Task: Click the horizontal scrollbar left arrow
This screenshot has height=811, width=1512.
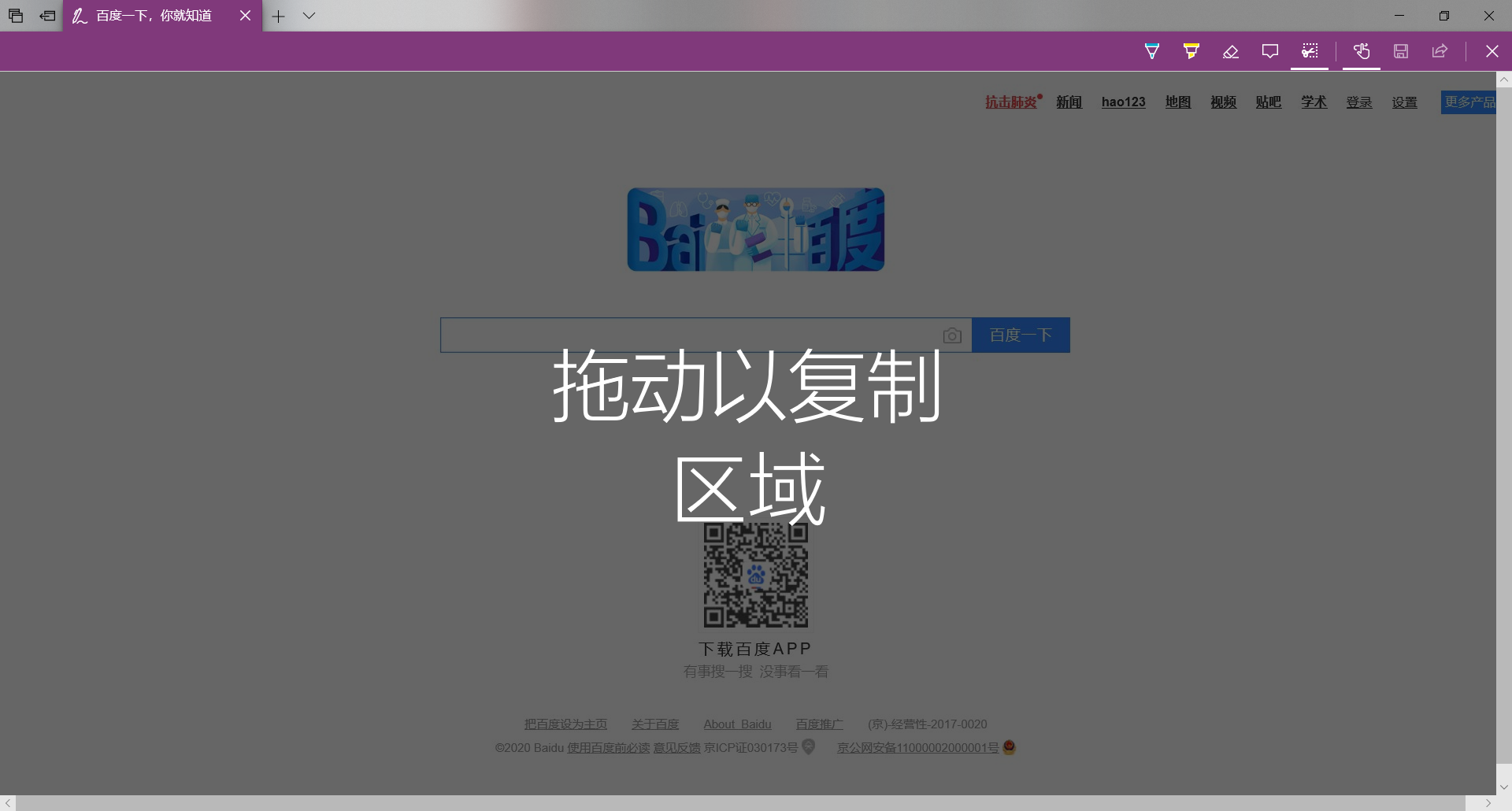Action: coord(8,803)
